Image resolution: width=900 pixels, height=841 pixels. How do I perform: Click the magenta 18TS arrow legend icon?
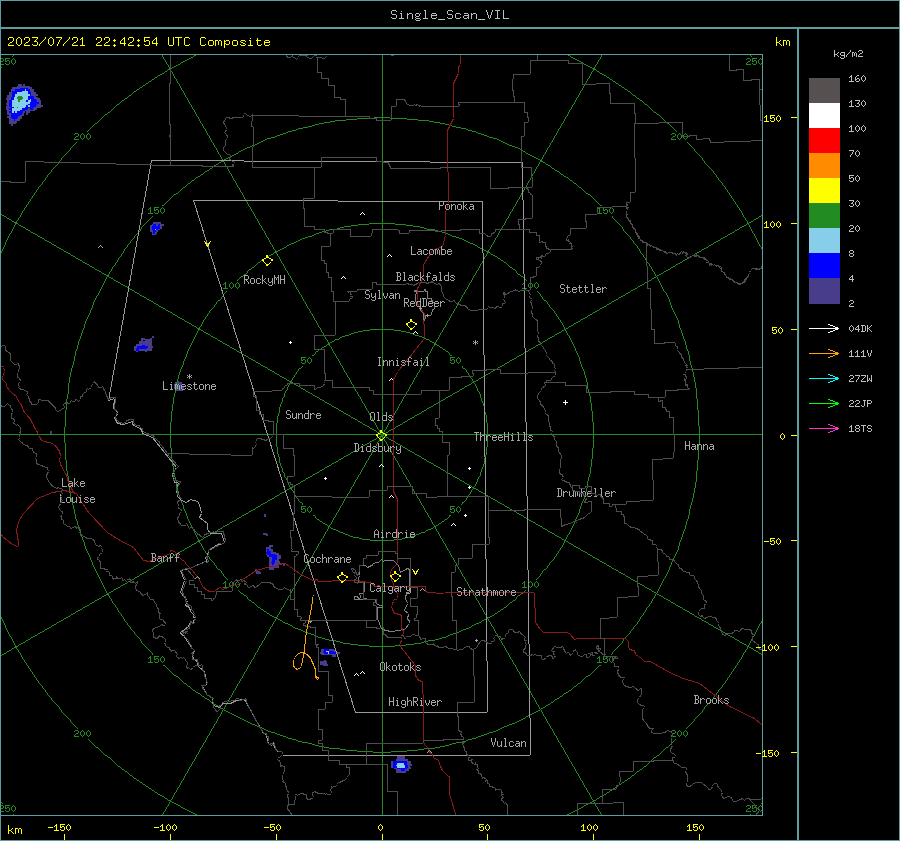(x=824, y=428)
